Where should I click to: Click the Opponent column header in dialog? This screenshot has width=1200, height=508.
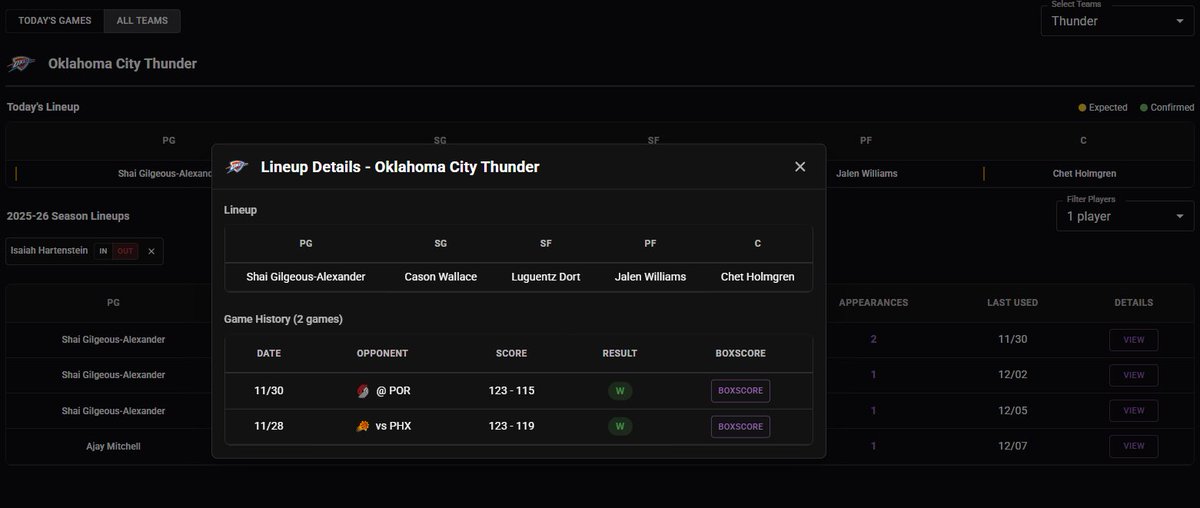pyautogui.click(x=382, y=353)
